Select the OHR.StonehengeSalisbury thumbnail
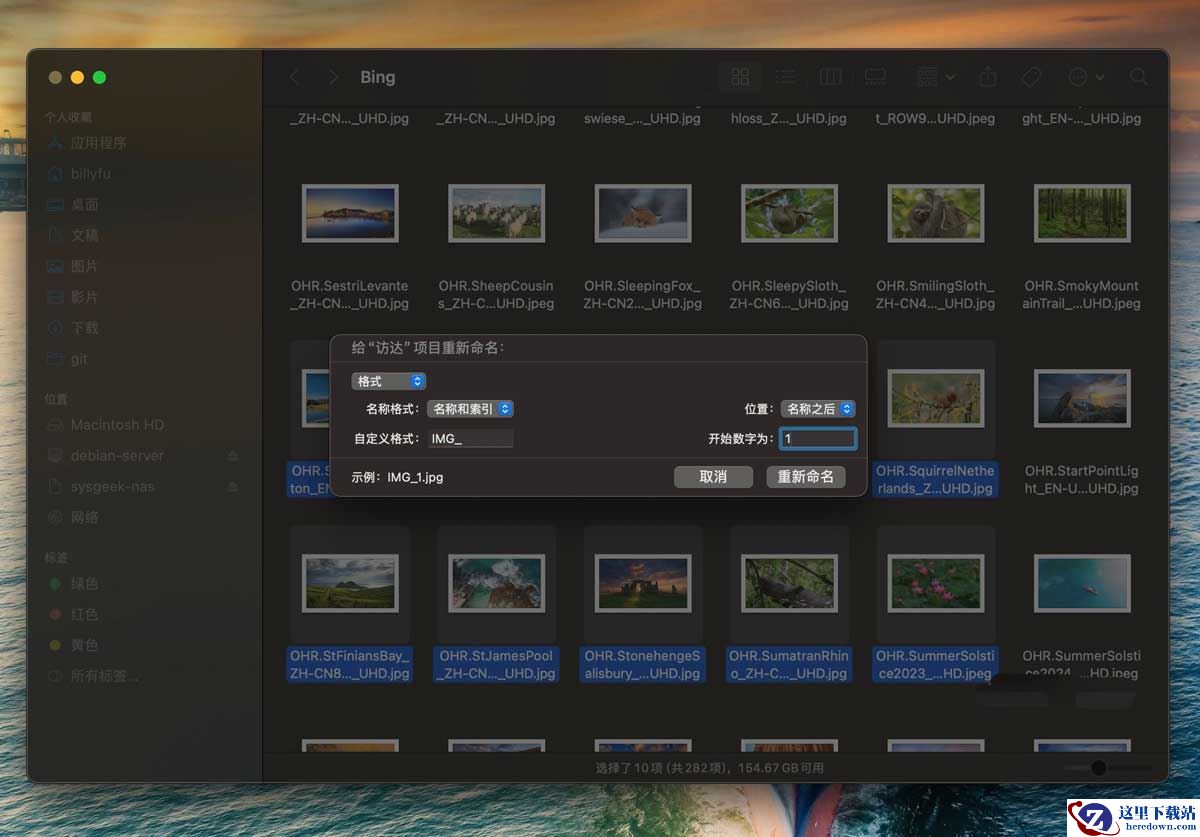 coord(643,583)
